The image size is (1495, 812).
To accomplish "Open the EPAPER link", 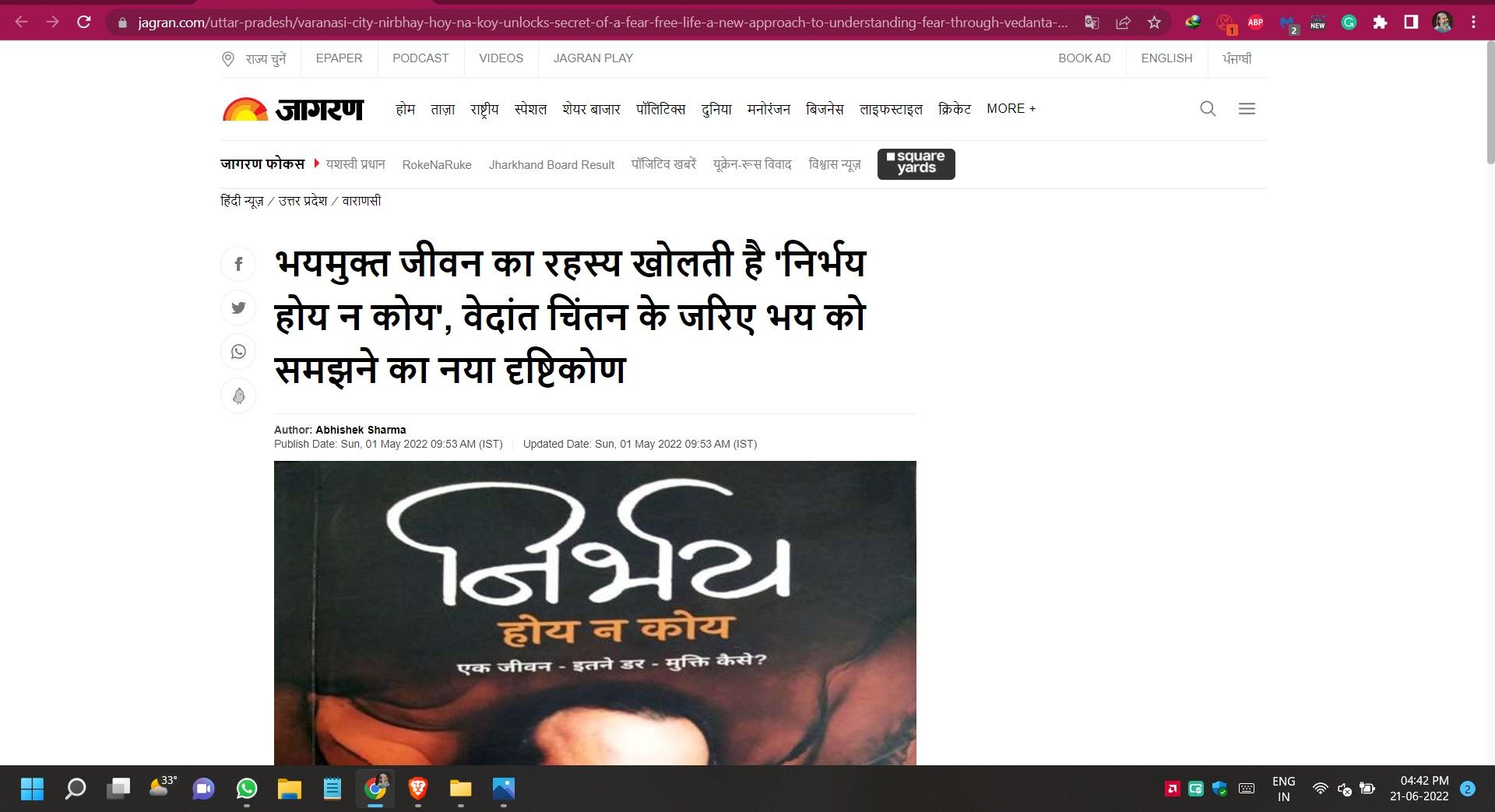I will coord(339,58).
